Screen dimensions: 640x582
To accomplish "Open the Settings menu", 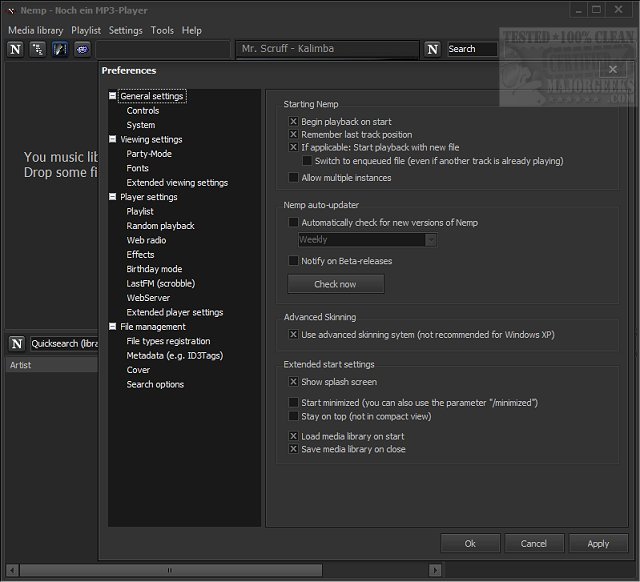I will (x=126, y=31).
